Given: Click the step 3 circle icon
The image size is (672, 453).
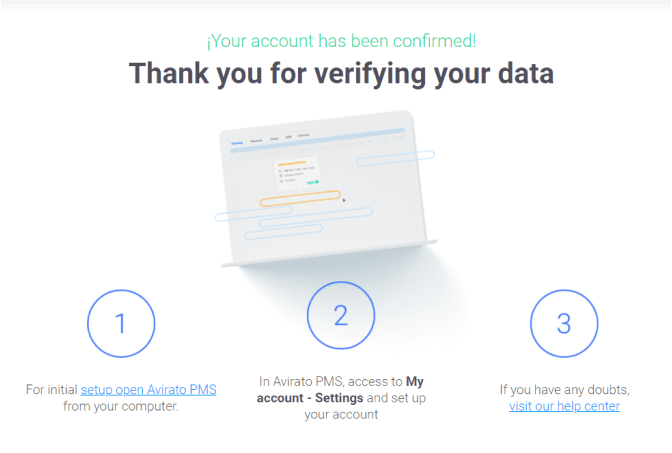Looking at the screenshot, I should [x=564, y=324].
